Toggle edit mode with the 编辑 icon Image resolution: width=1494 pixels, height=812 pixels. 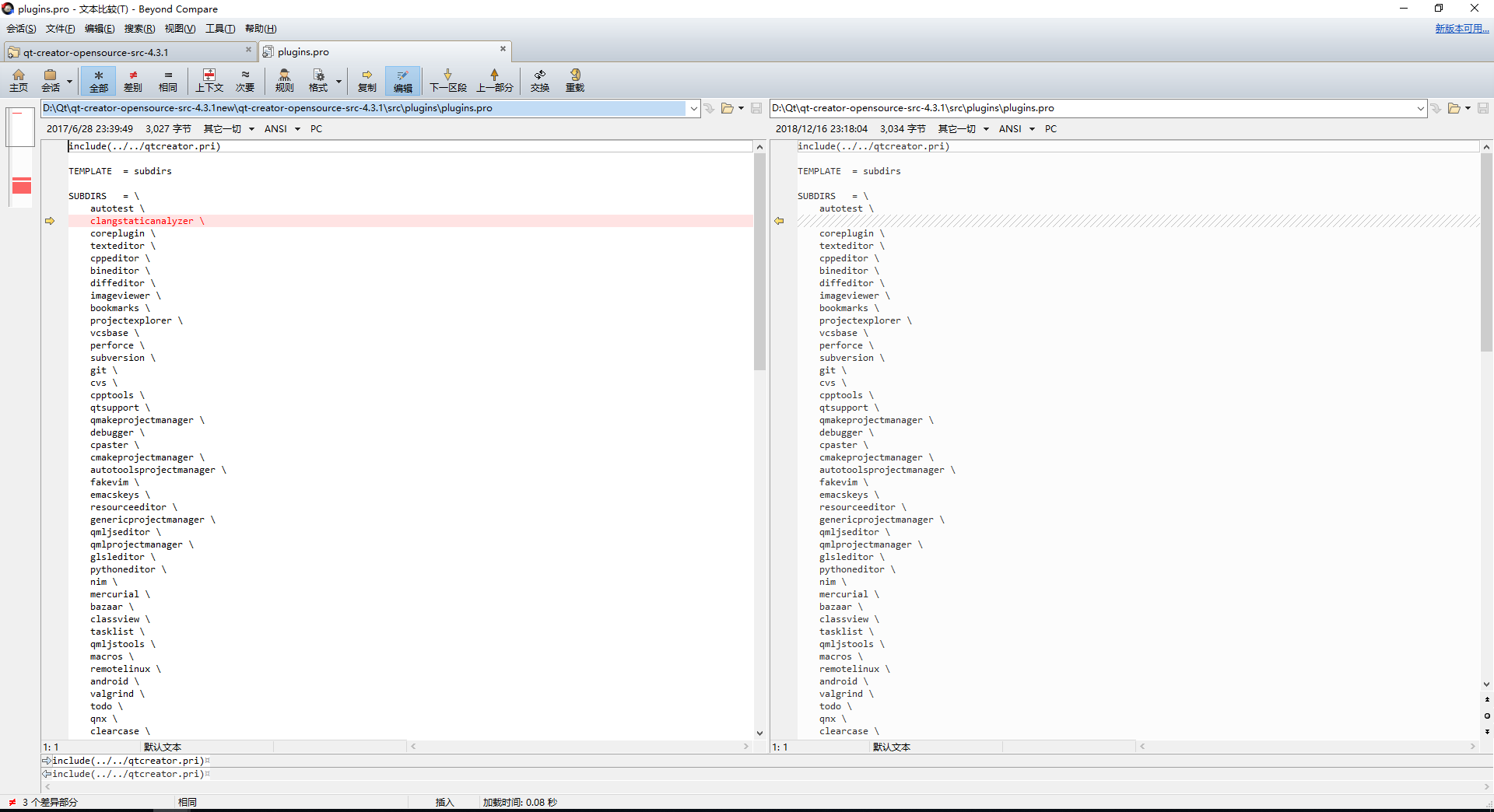click(x=402, y=81)
